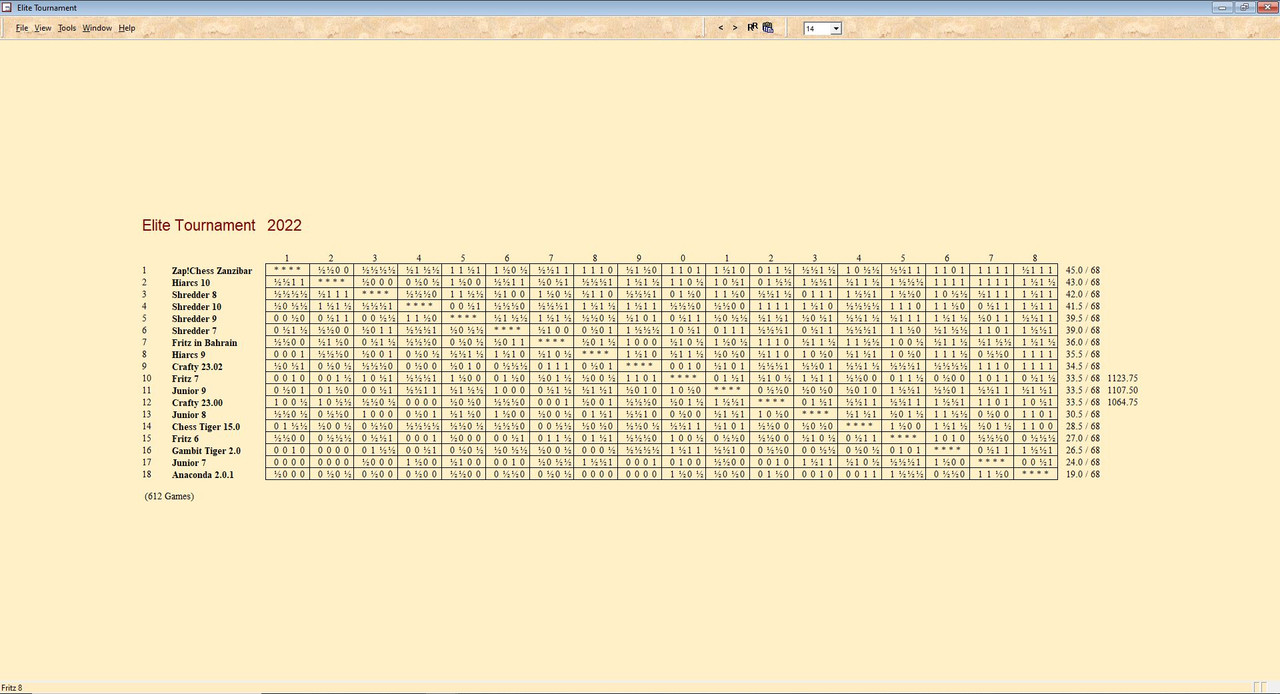
Task: Restore down the Elite Tournament window
Action: [x=1247, y=7]
